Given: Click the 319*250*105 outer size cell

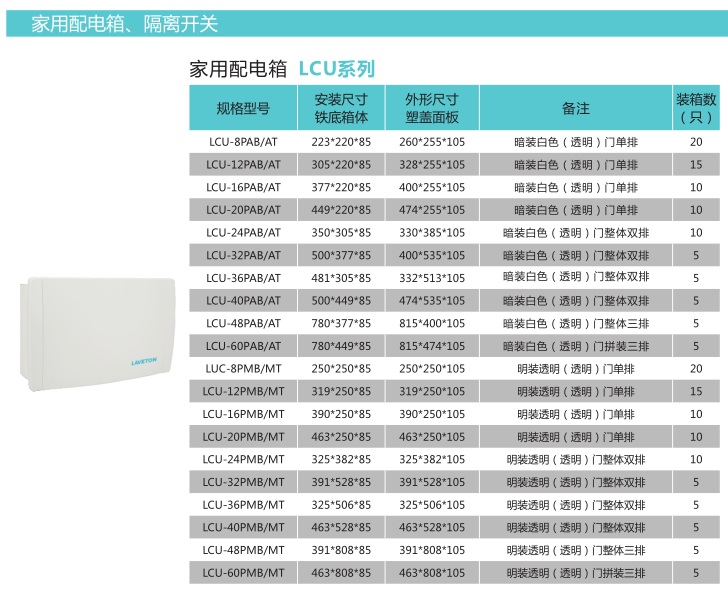Looking at the screenshot, I should (x=432, y=391).
